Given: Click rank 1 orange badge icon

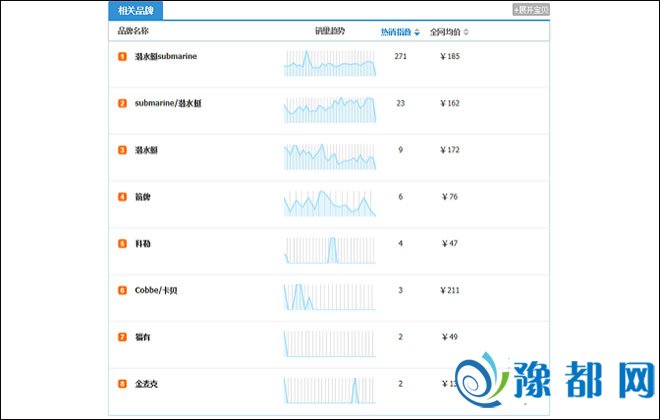Looking at the screenshot, I should [122, 57].
